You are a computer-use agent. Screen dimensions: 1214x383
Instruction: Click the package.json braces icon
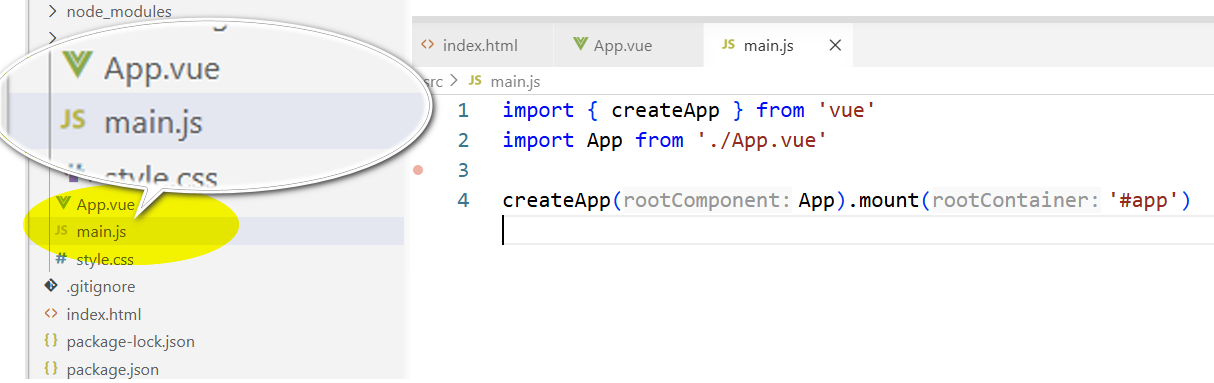tap(51, 369)
